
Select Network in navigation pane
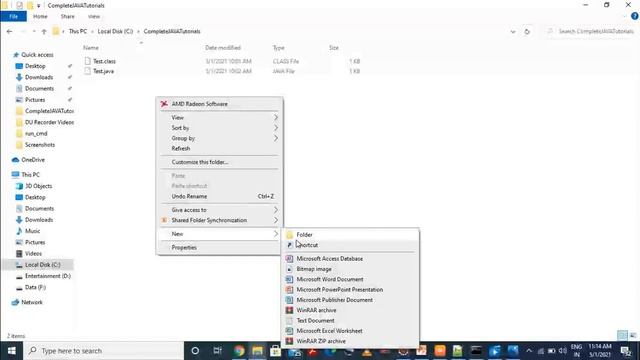(x=32, y=302)
